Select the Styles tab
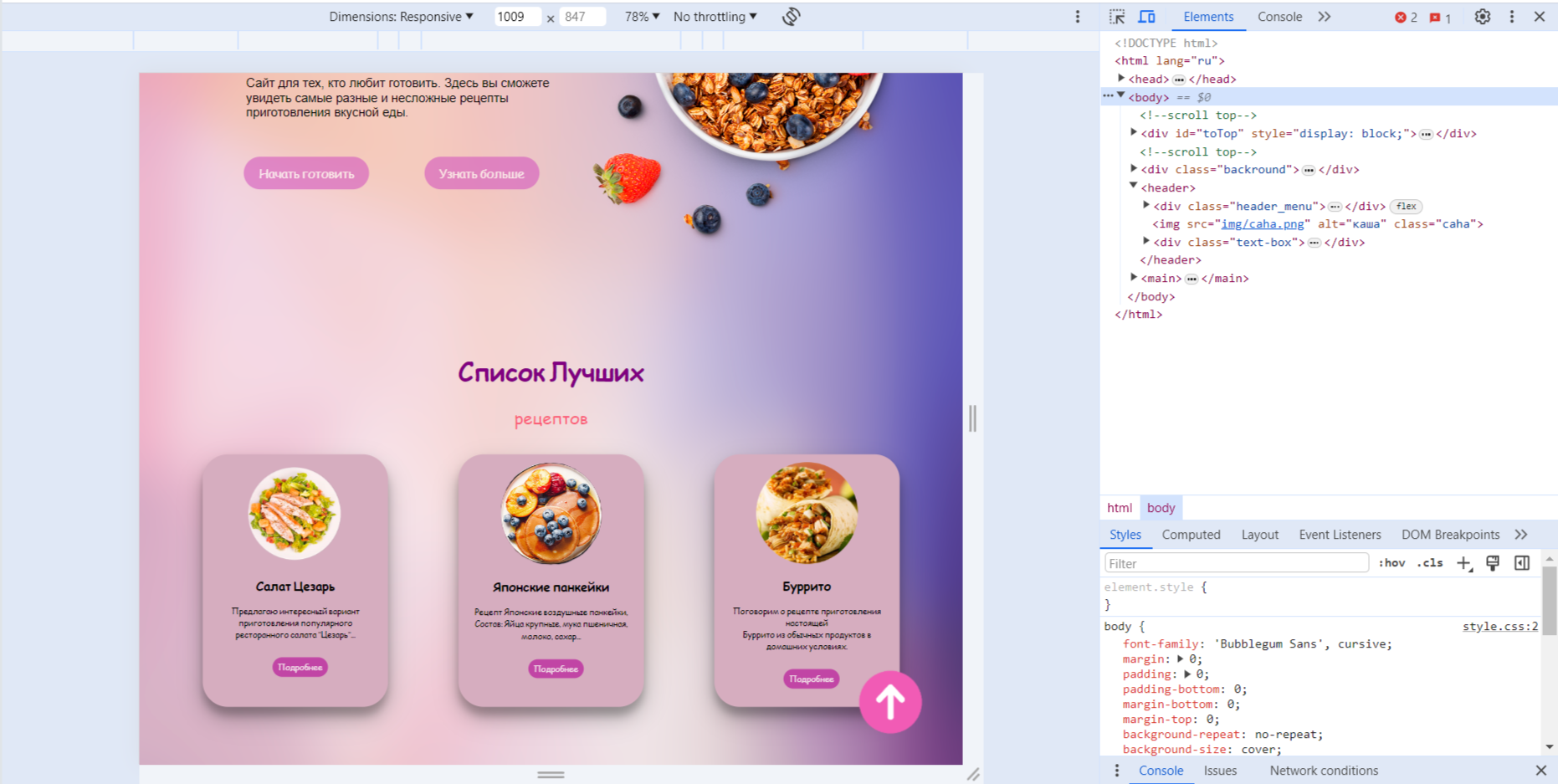 (x=1125, y=535)
